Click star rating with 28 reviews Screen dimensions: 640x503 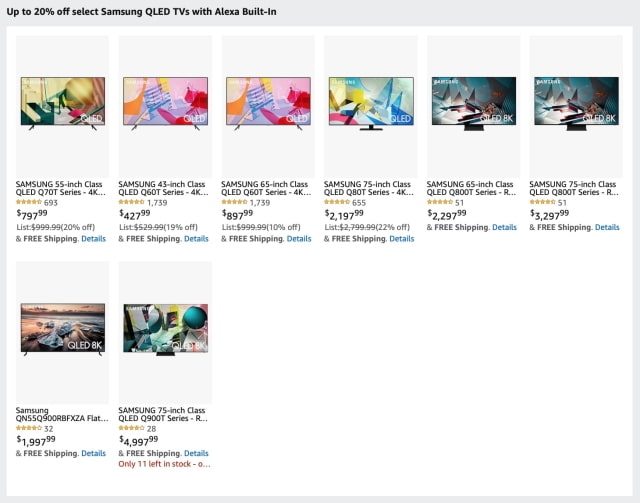[x=131, y=428]
